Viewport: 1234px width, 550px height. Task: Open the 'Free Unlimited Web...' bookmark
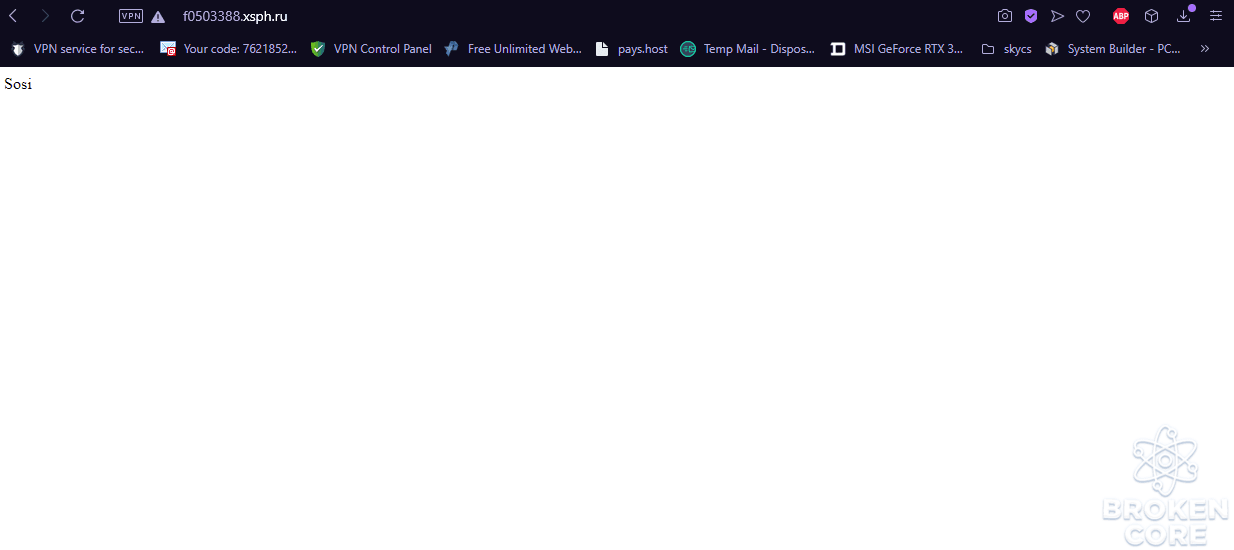pos(513,48)
